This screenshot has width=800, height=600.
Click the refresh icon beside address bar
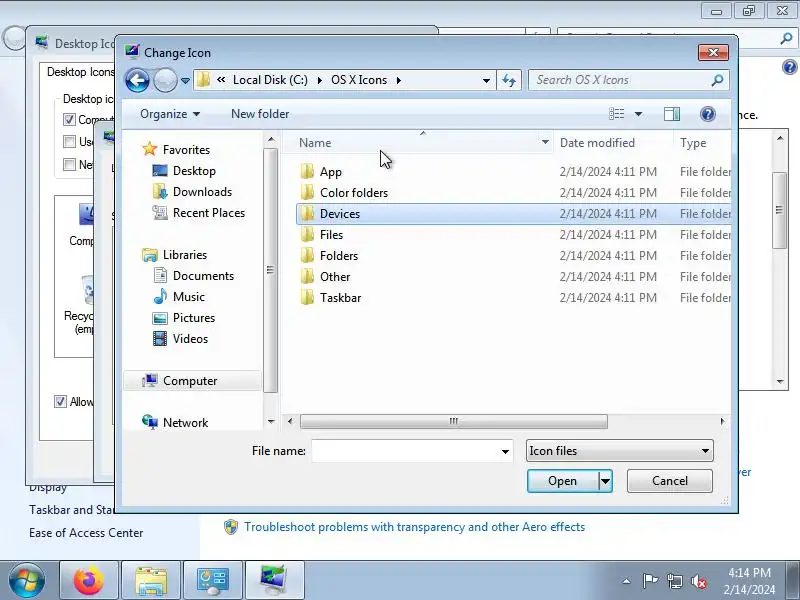509,80
